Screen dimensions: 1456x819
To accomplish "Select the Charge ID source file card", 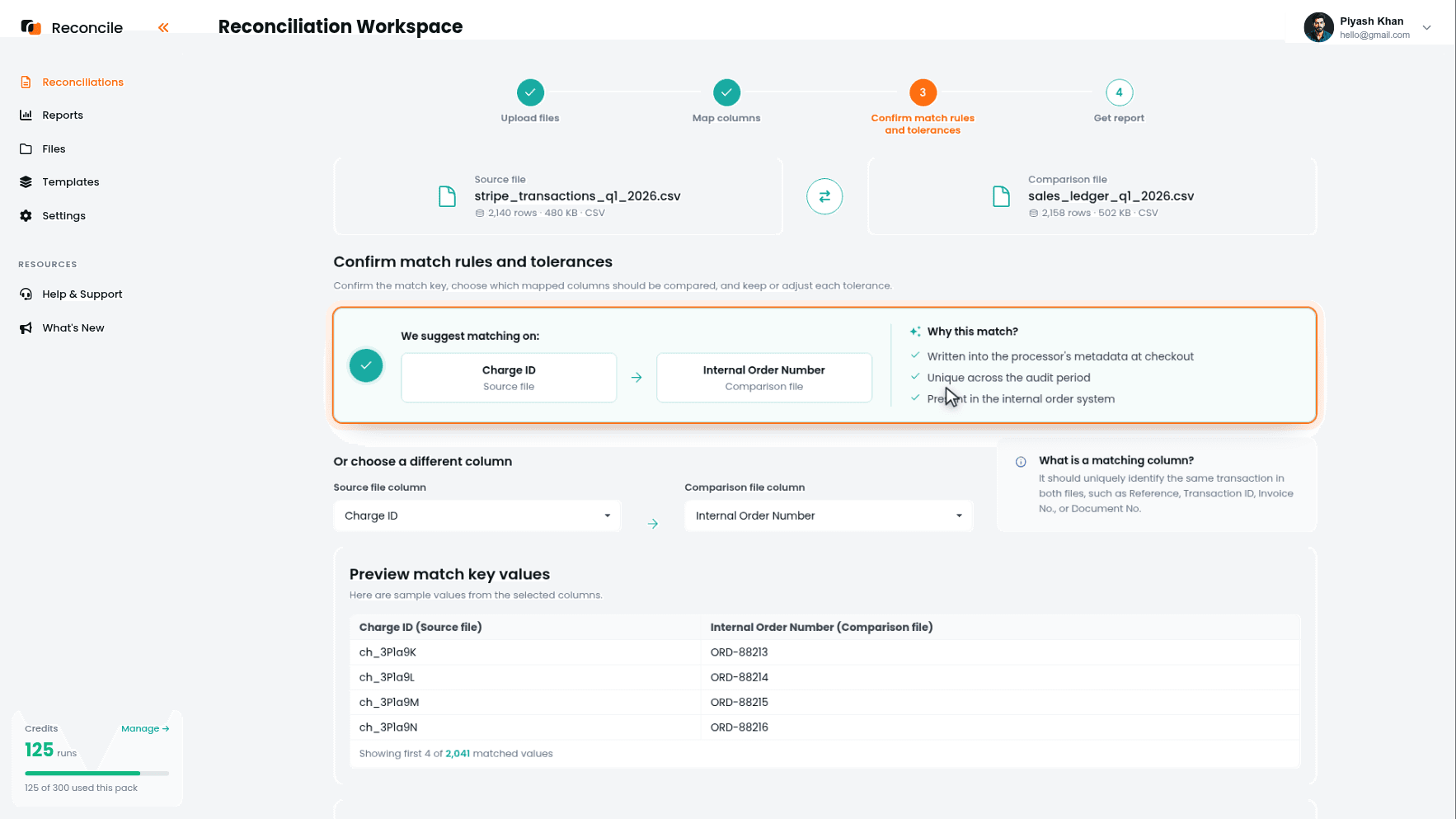I will pyautogui.click(x=509, y=378).
